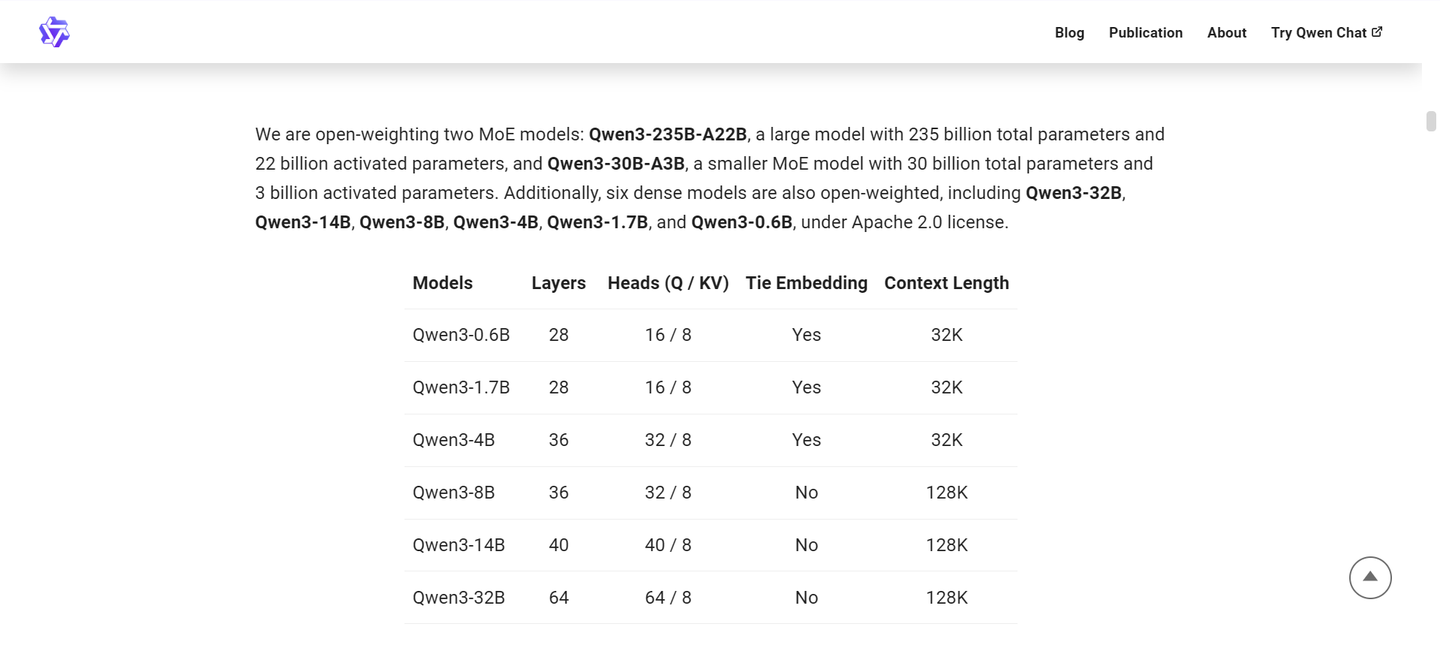Click the Tie Embedding column header
Viewport: 1440px width, 654px height.
806,283
